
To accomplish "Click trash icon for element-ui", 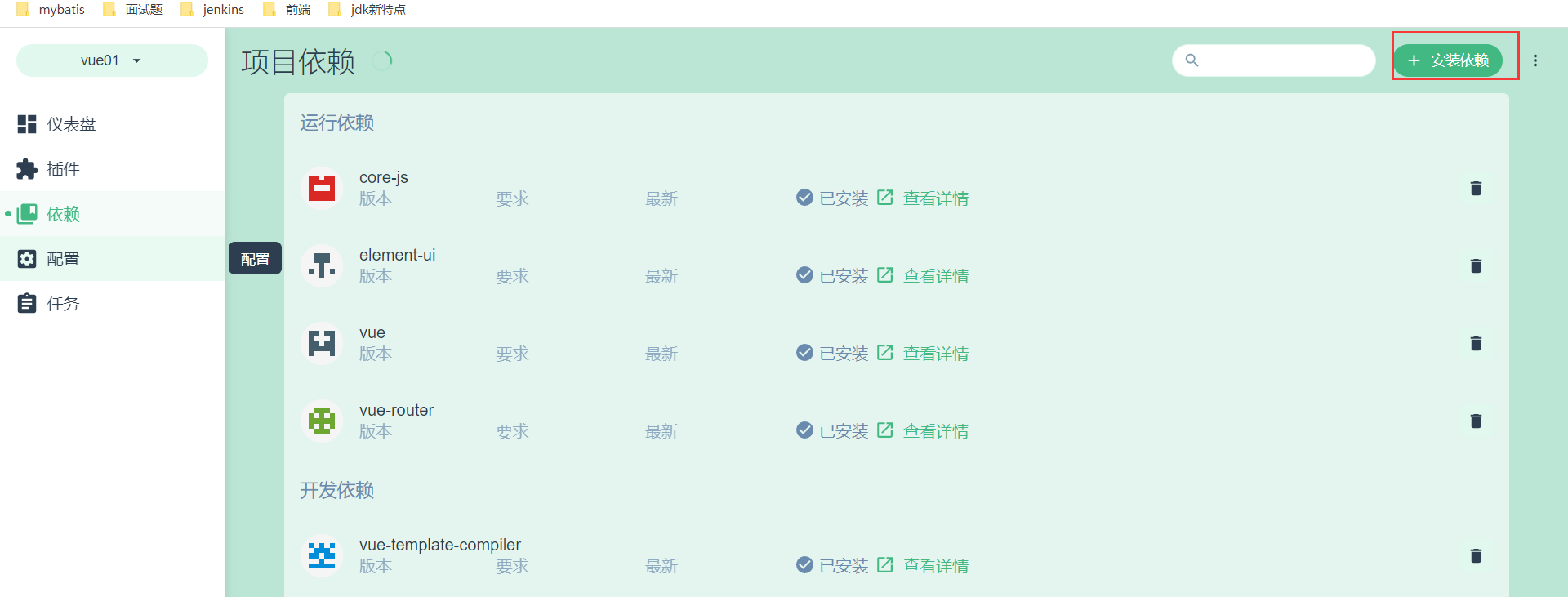I will [x=1476, y=266].
